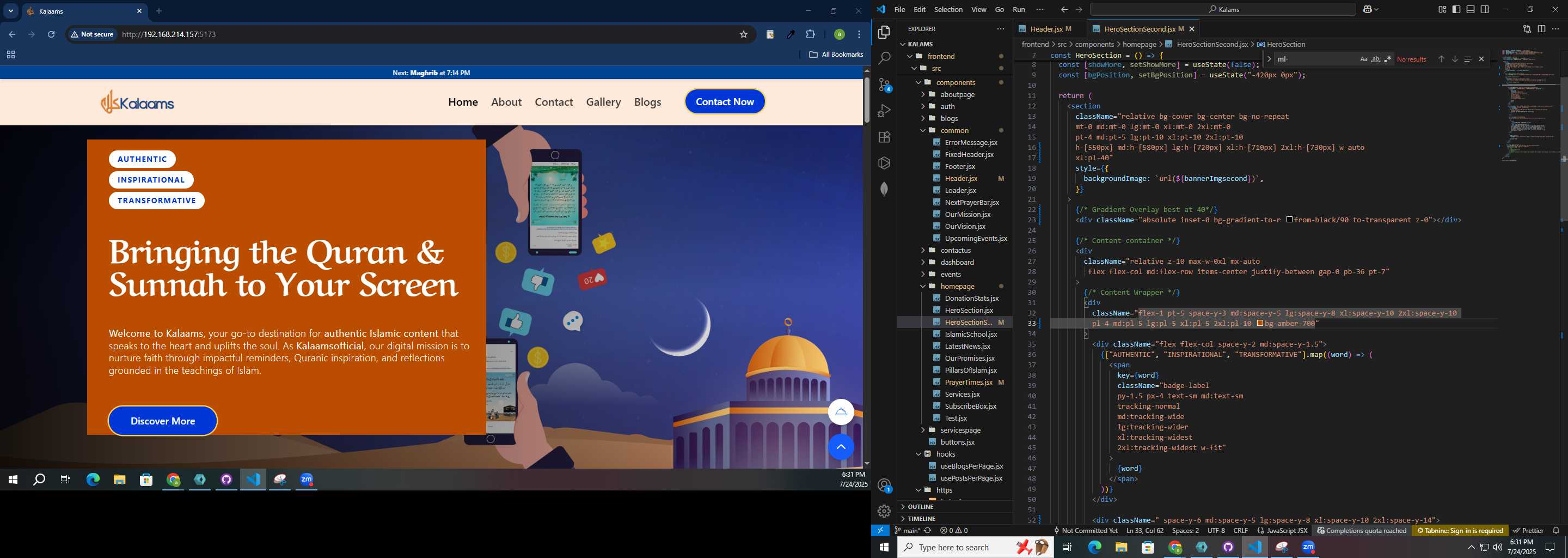Click the Chrome address bar URL
Image resolution: width=1568 pixels, height=558 pixels.
[x=169, y=35]
